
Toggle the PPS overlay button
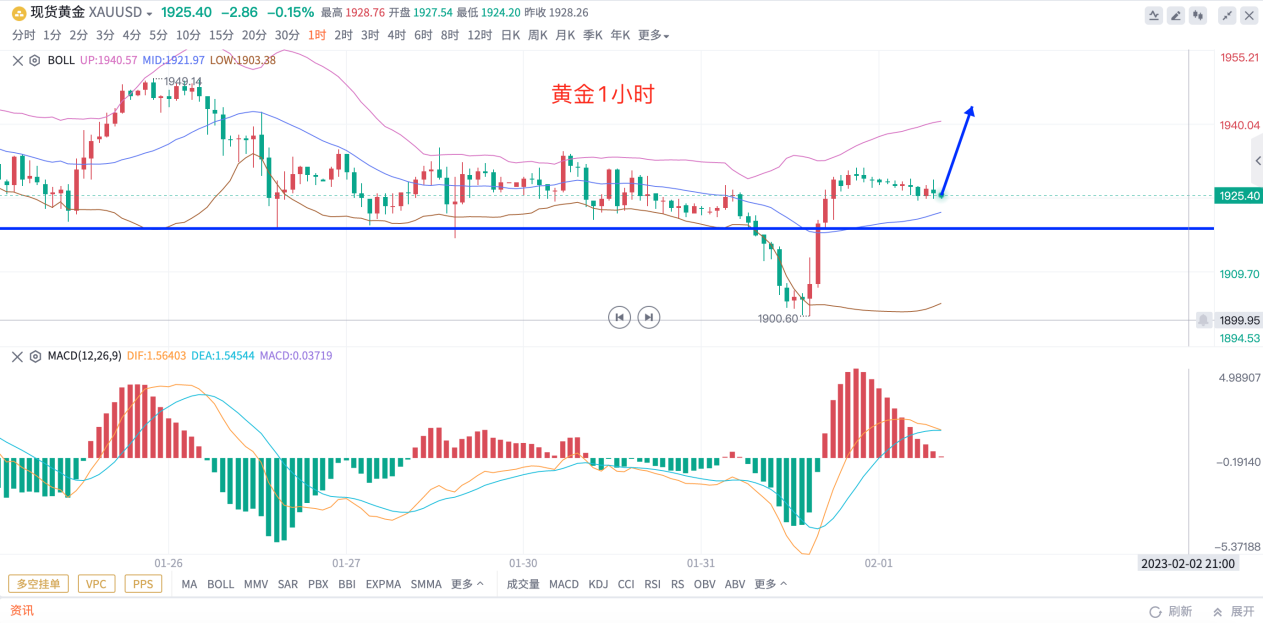[x=143, y=584]
